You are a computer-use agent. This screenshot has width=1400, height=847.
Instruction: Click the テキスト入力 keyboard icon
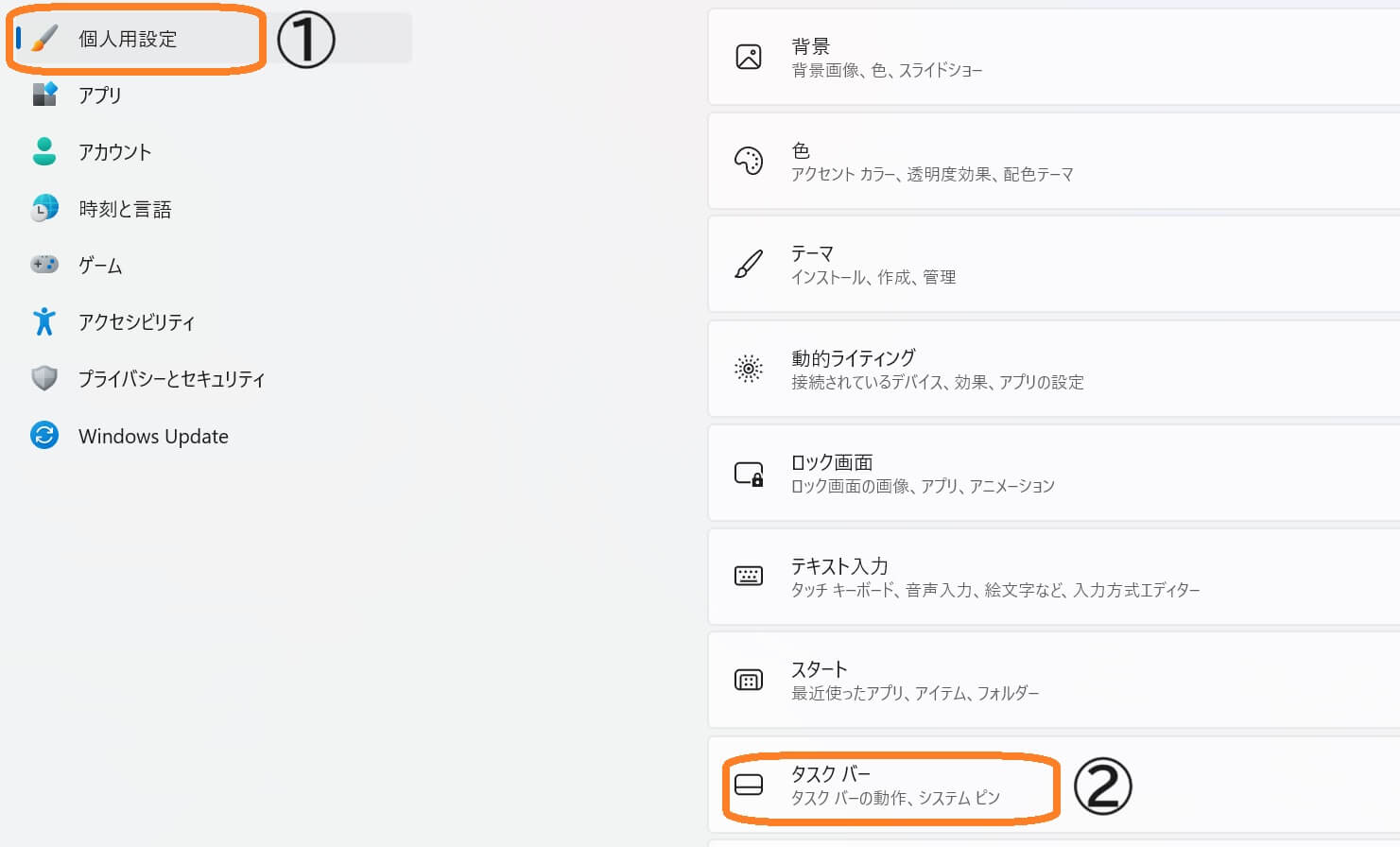749,576
